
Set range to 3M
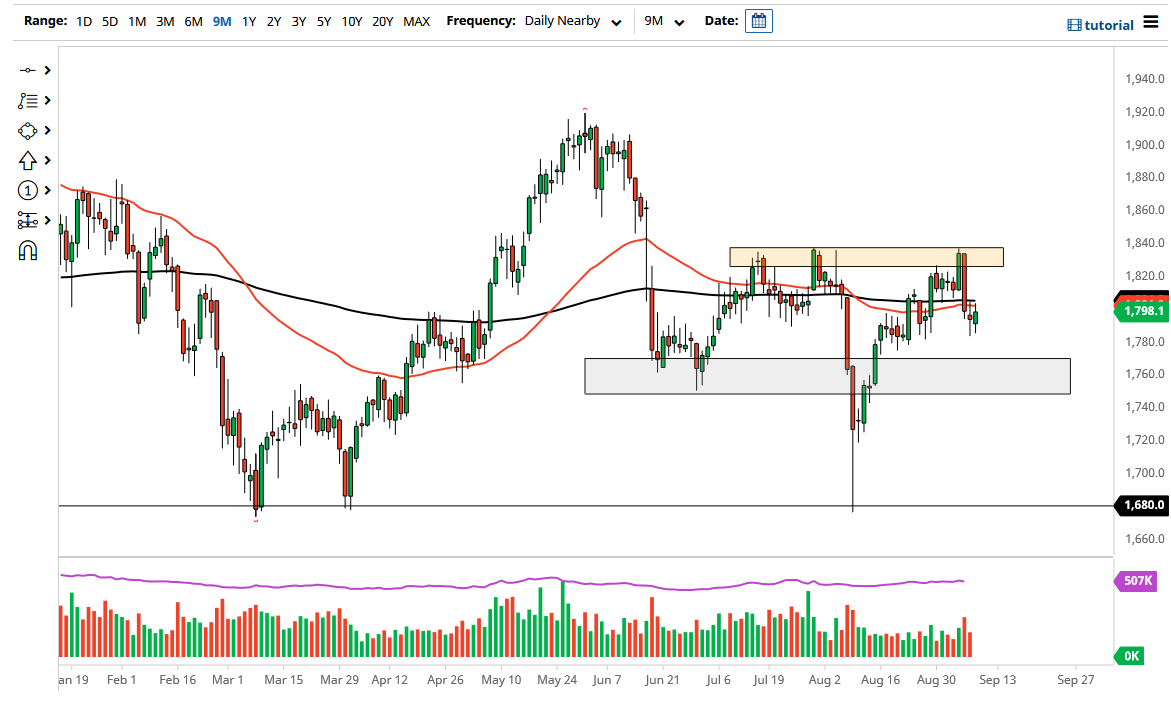click(x=165, y=21)
